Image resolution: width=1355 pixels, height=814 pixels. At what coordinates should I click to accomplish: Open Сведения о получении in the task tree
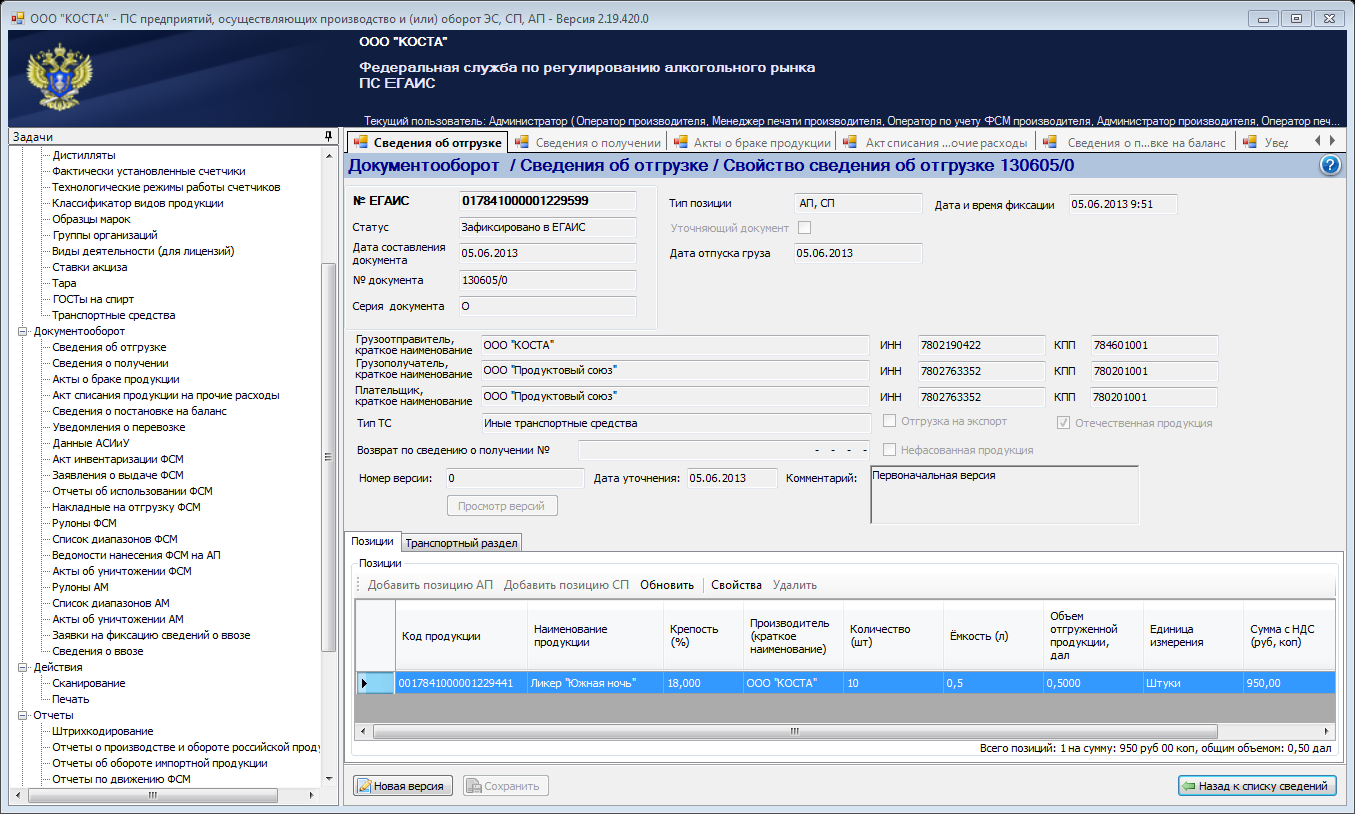tap(110, 363)
